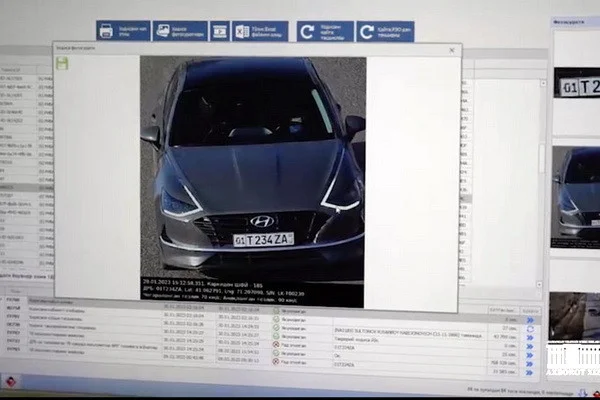The width and height of the screenshot is (600, 400).
Task: Save the photo using the green floppy icon
Action: 62,63
